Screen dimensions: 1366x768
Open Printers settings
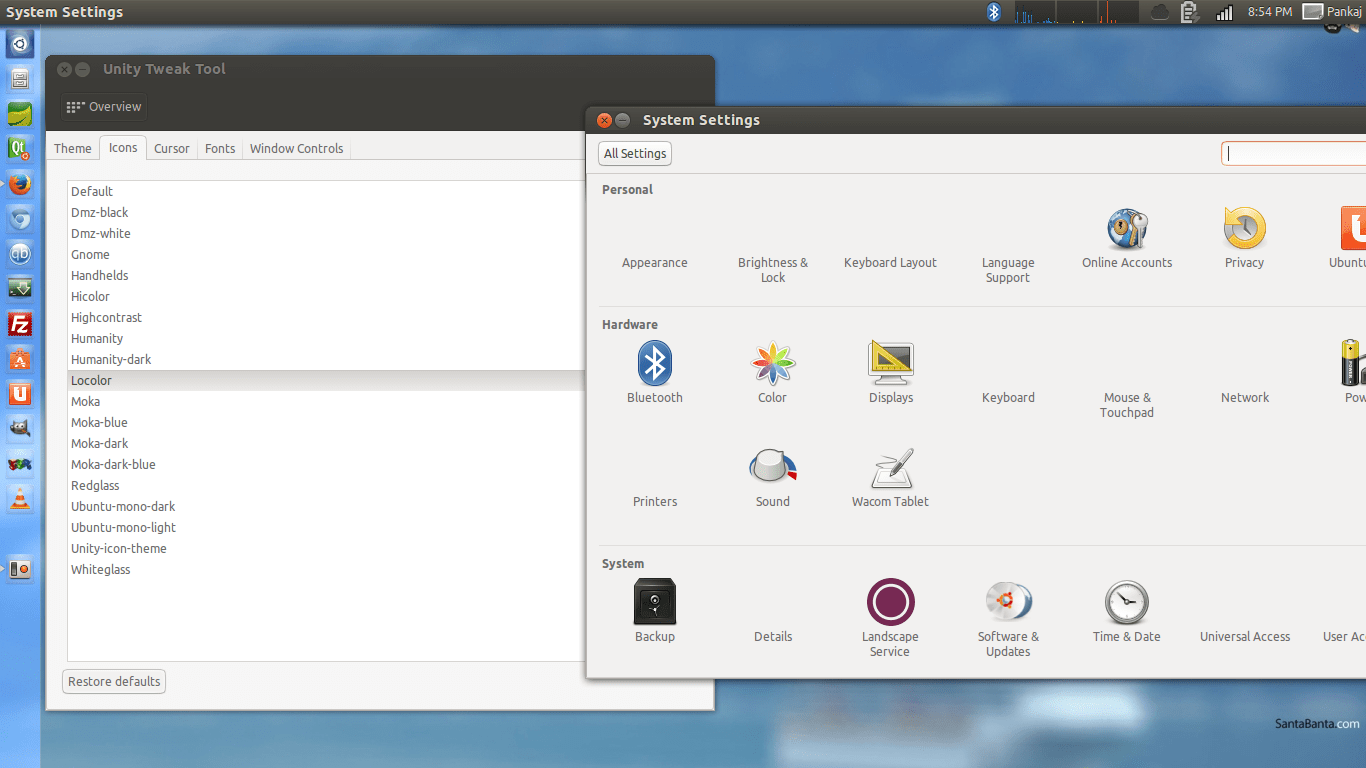[x=655, y=501]
